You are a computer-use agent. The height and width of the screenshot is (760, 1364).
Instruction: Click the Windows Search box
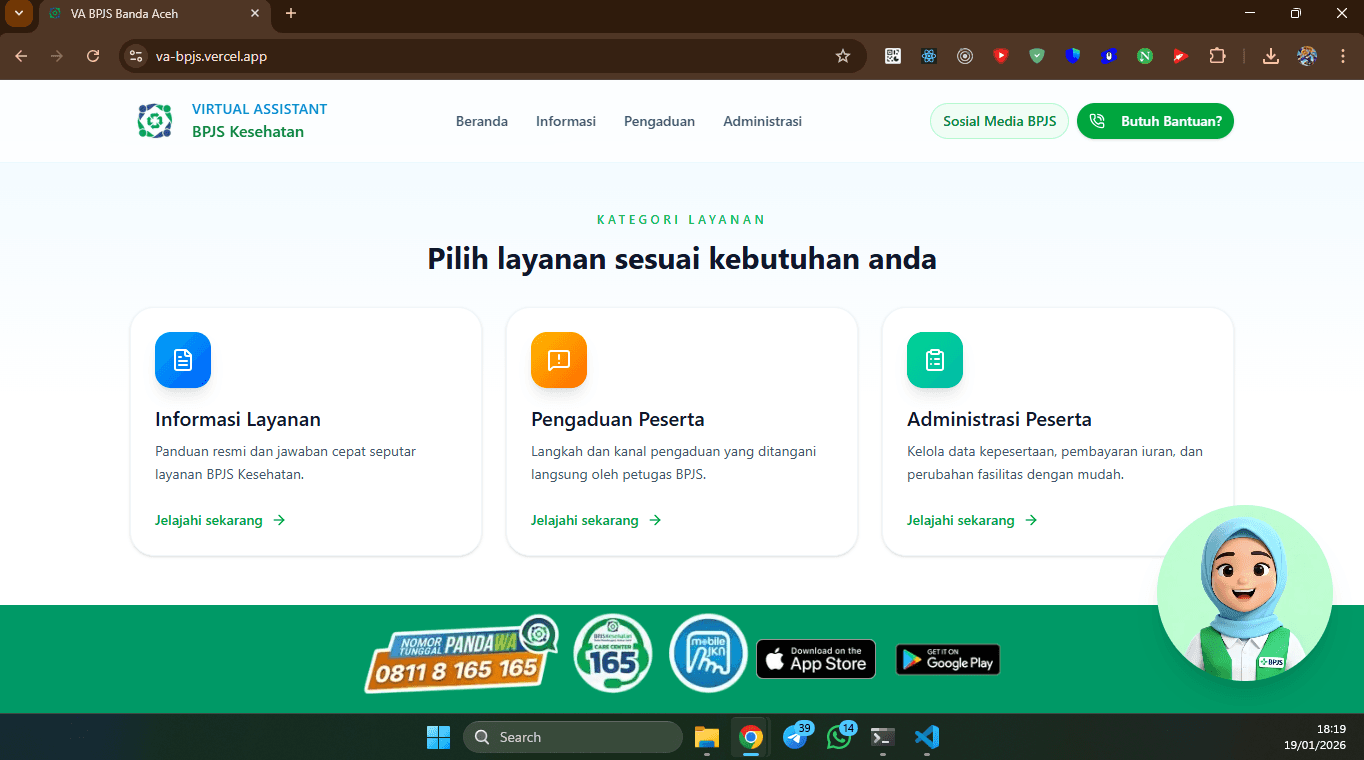click(573, 737)
